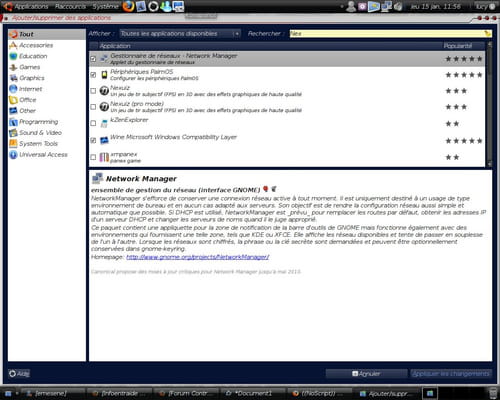Click the clear icon in the search field
Screen dimensions: 500x400
(x=488, y=33)
